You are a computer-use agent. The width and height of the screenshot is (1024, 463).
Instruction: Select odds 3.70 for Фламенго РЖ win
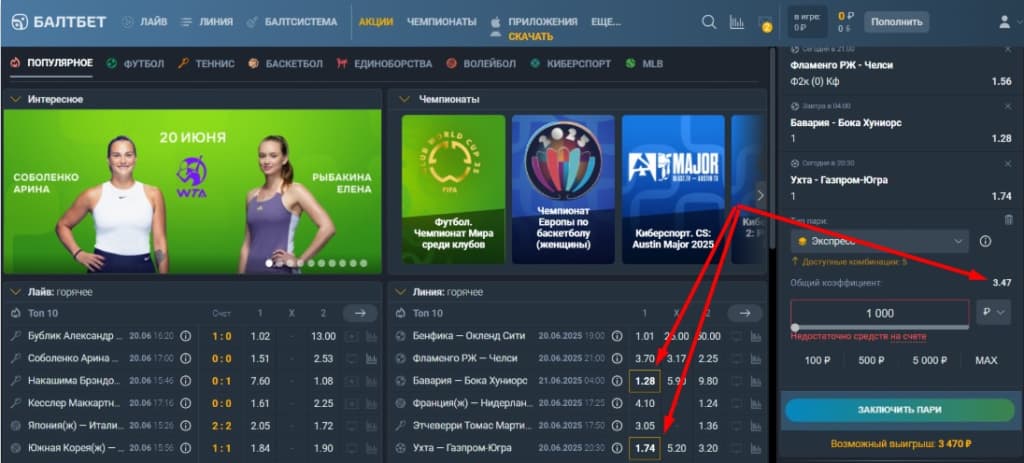[645, 359]
